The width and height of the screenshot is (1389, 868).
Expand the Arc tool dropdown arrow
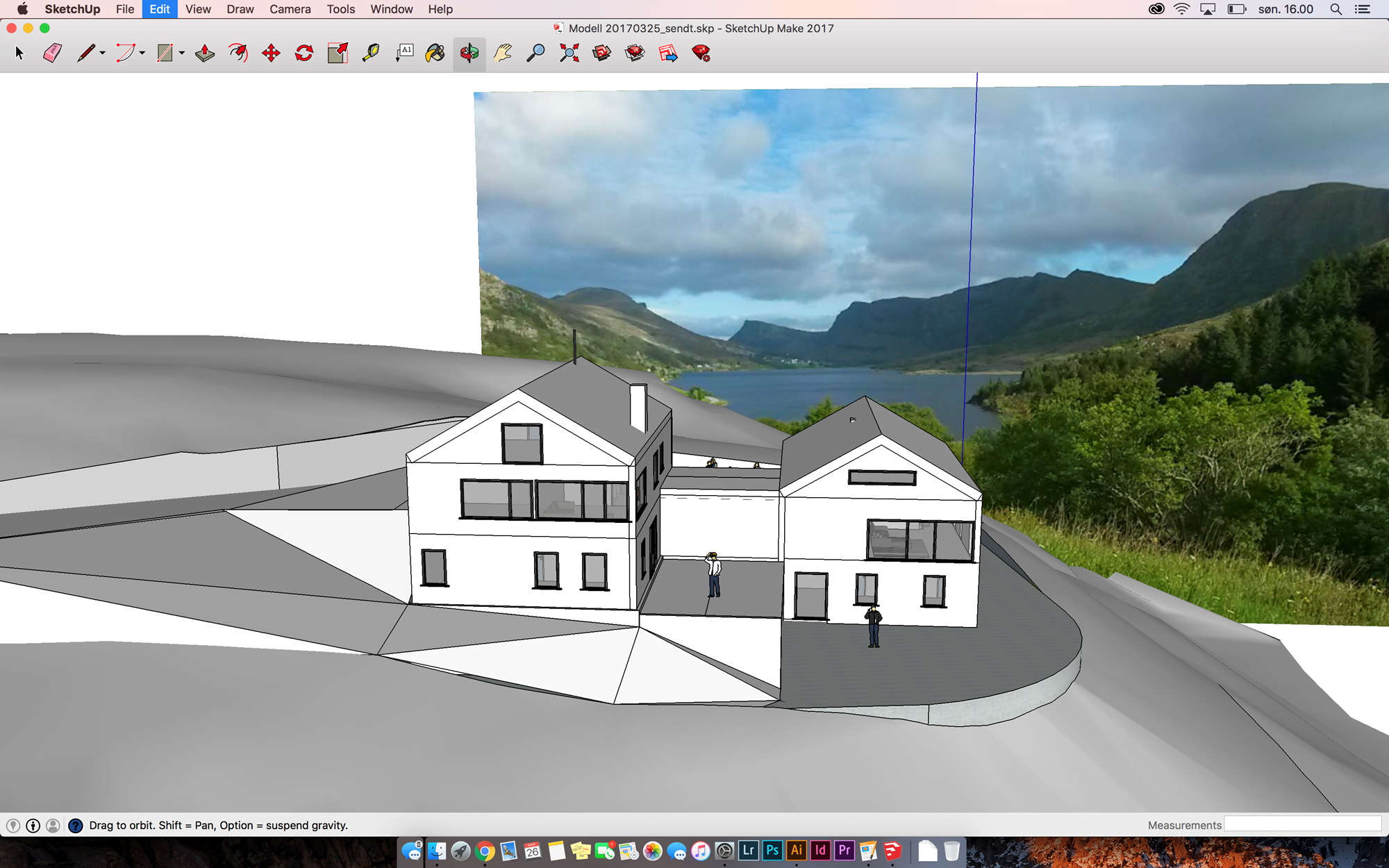(142, 53)
